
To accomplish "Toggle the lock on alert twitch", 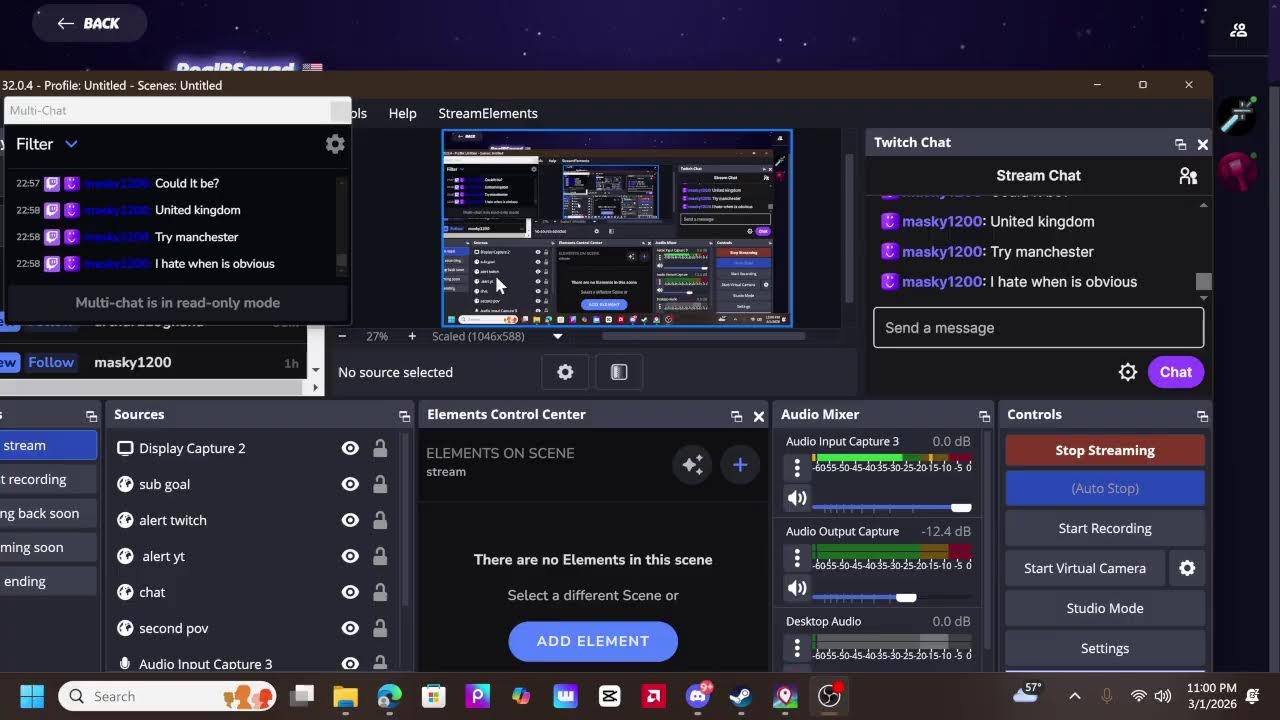I will [x=380, y=520].
